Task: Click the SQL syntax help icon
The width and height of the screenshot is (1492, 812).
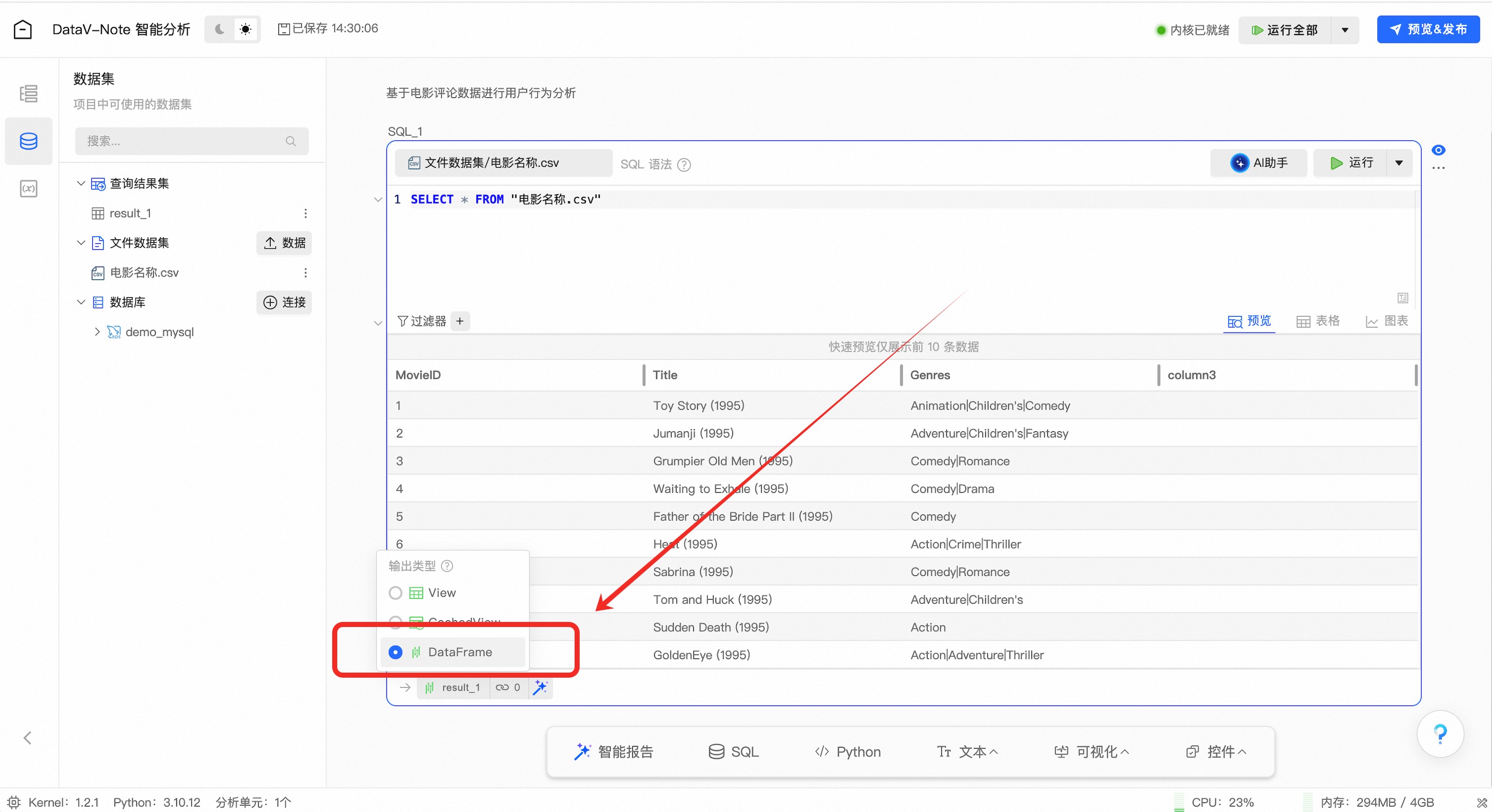Action: tap(684, 164)
